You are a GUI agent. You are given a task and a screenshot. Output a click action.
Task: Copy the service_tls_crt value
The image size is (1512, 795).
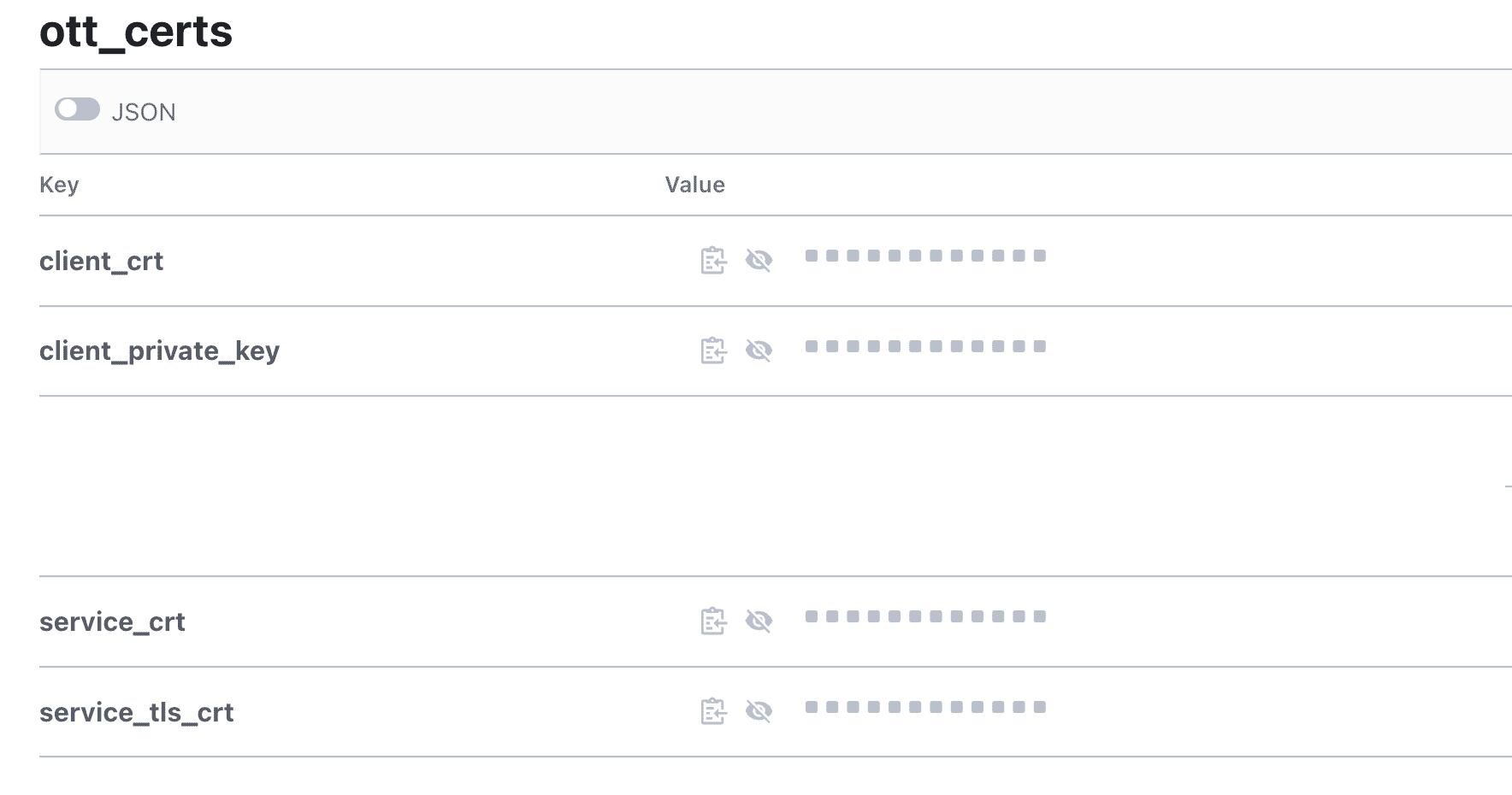712,711
